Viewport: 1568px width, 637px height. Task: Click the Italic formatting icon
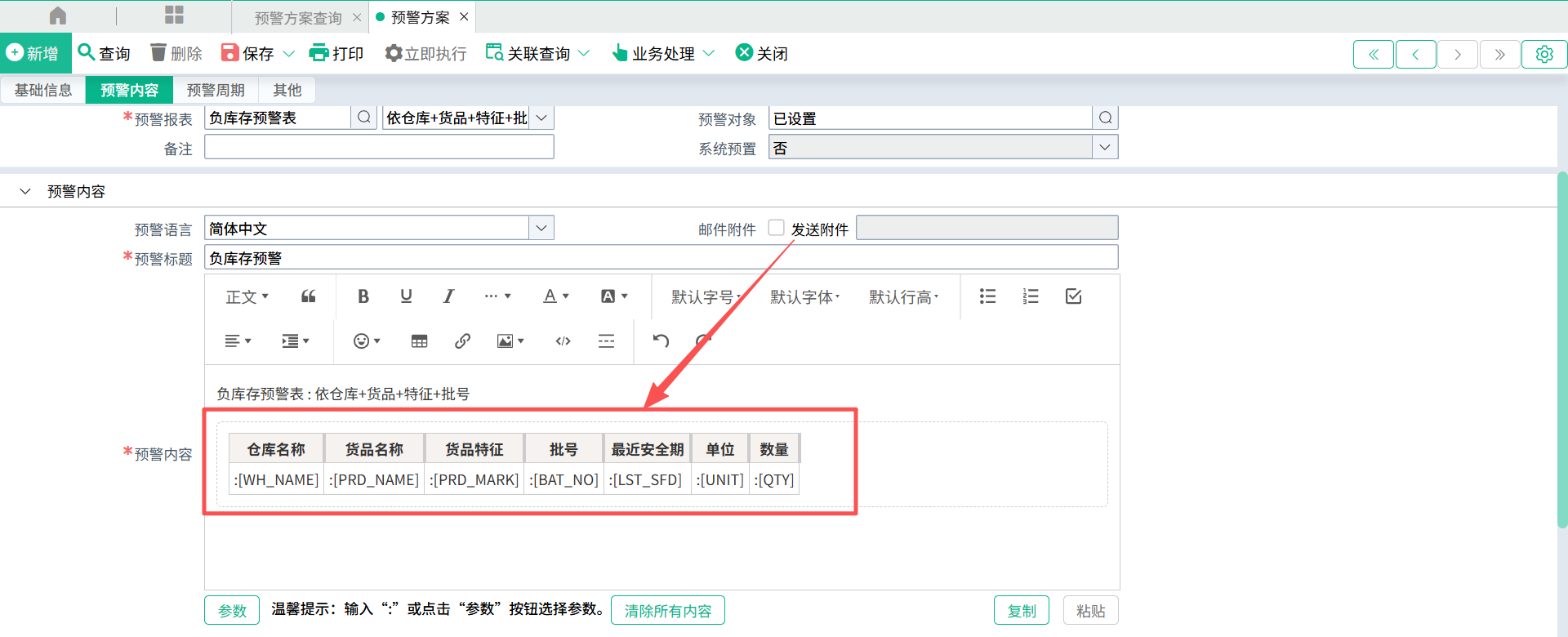pyautogui.click(x=448, y=296)
